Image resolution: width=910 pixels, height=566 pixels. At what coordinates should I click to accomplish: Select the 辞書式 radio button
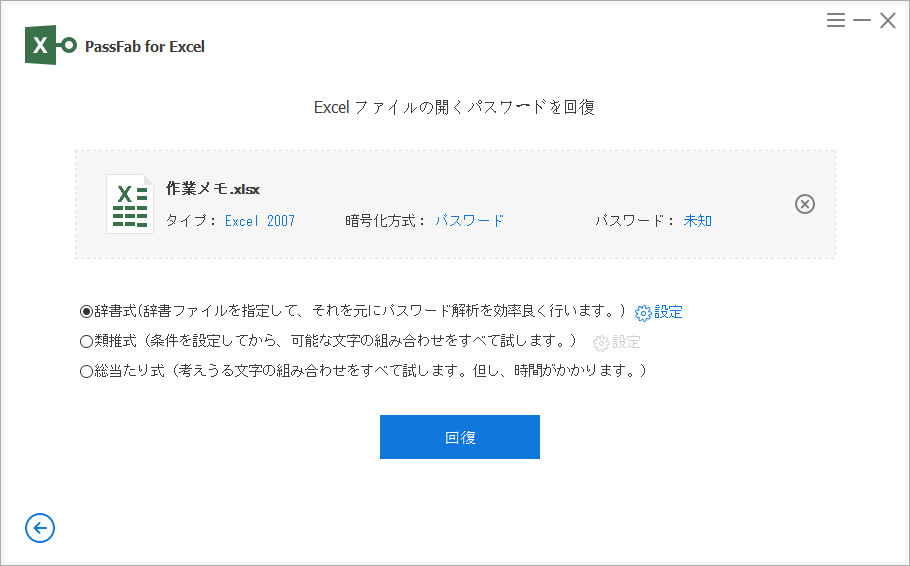tap(86, 311)
